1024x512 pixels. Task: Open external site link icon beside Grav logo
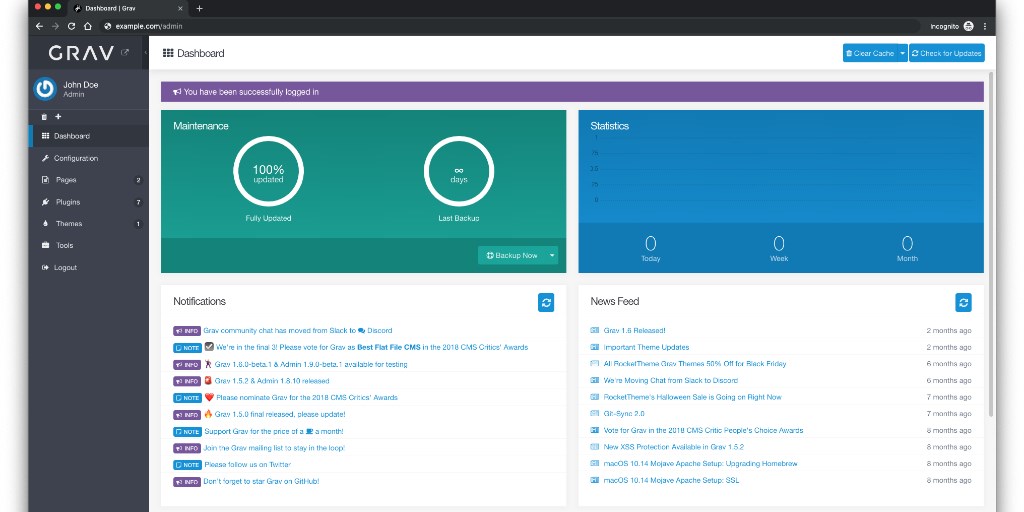[125, 53]
